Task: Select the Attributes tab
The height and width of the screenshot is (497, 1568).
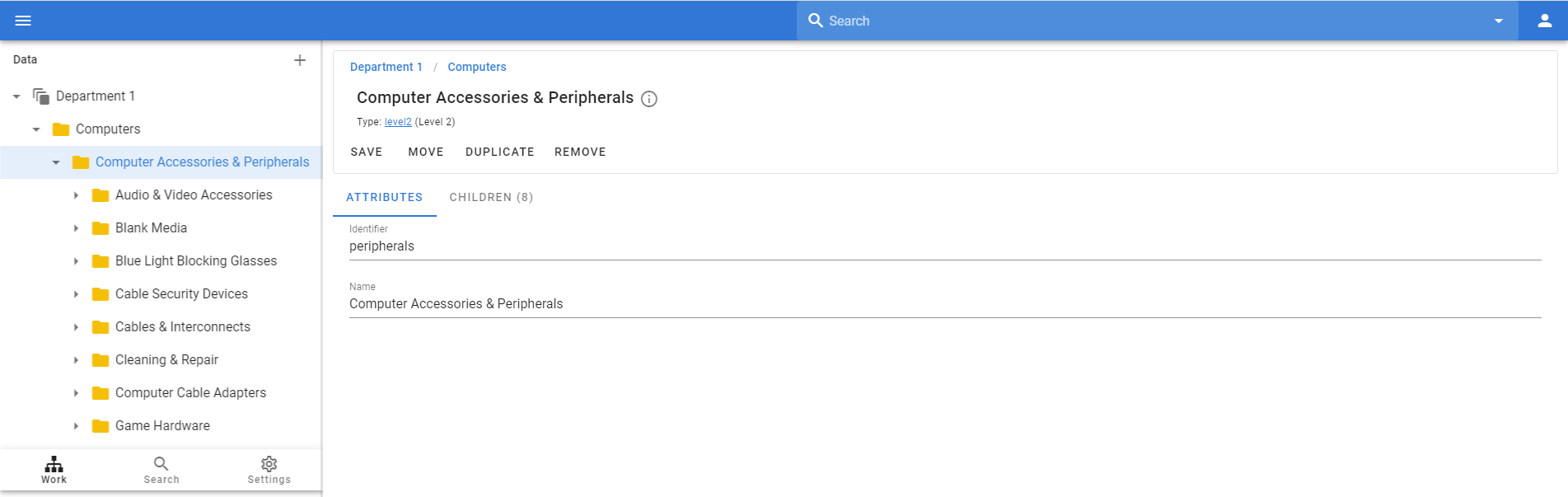Action: point(385,198)
